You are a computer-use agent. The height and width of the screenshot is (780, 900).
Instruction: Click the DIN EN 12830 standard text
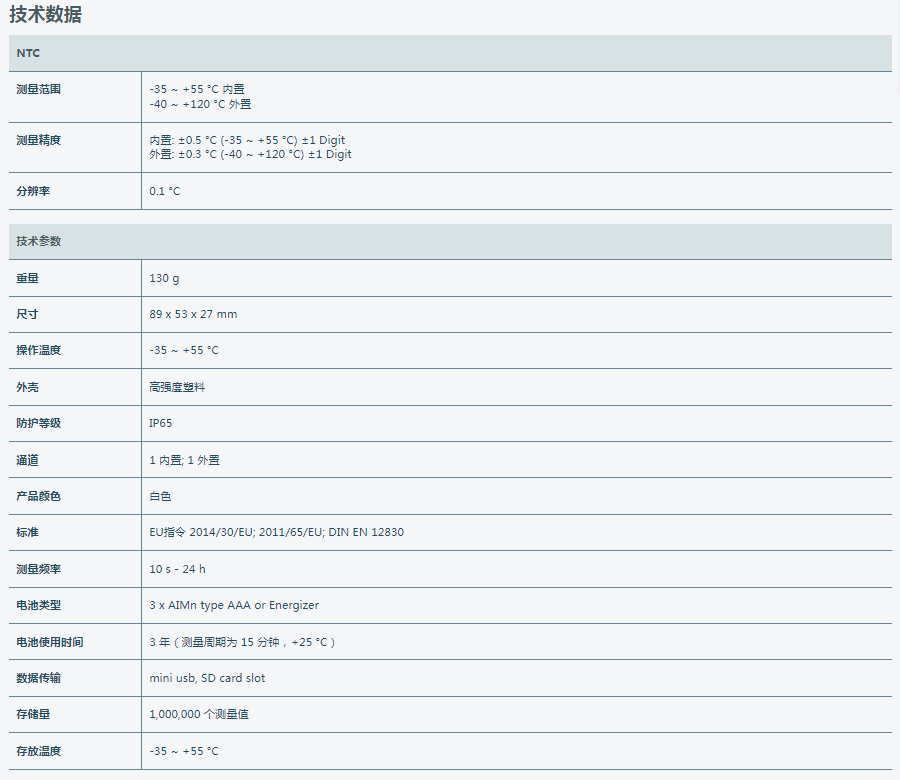(366, 532)
